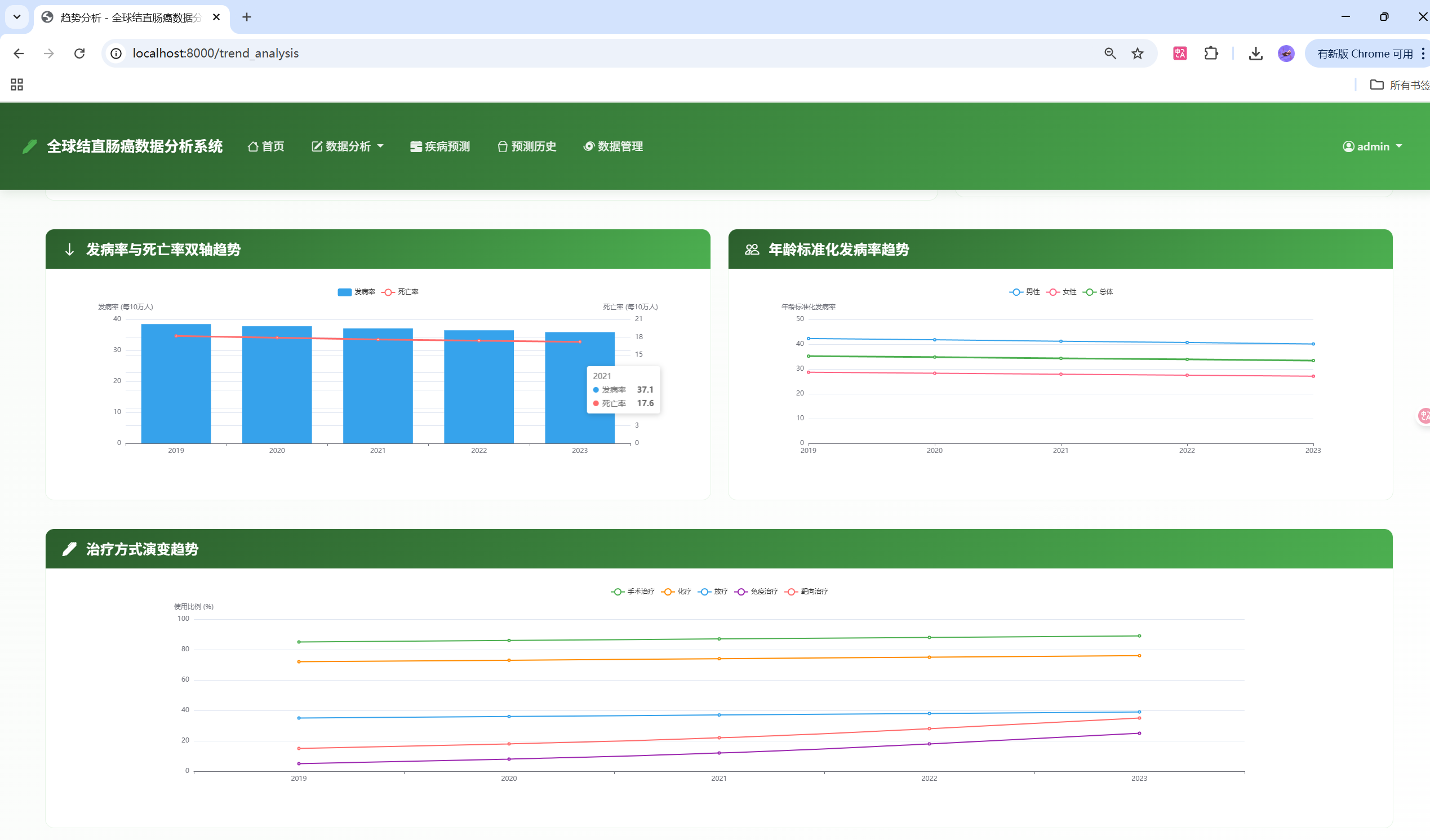The image size is (1430, 840).
Task: Expand the 数据分析 dropdown menu
Action: pyautogui.click(x=348, y=146)
